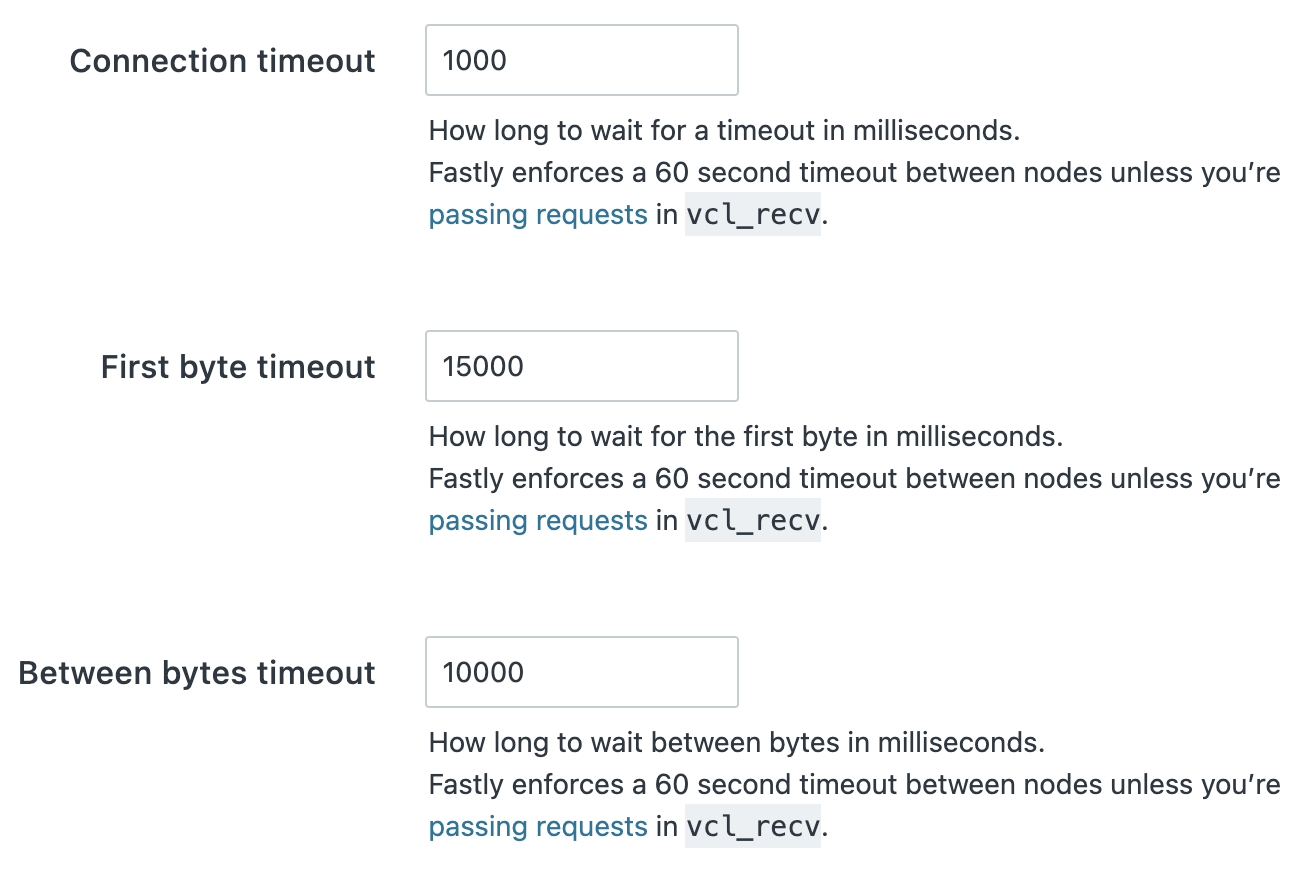Image resolution: width=1307 pixels, height=878 pixels.
Task: Click inside the Between bytes timeout field
Action: (x=581, y=672)
